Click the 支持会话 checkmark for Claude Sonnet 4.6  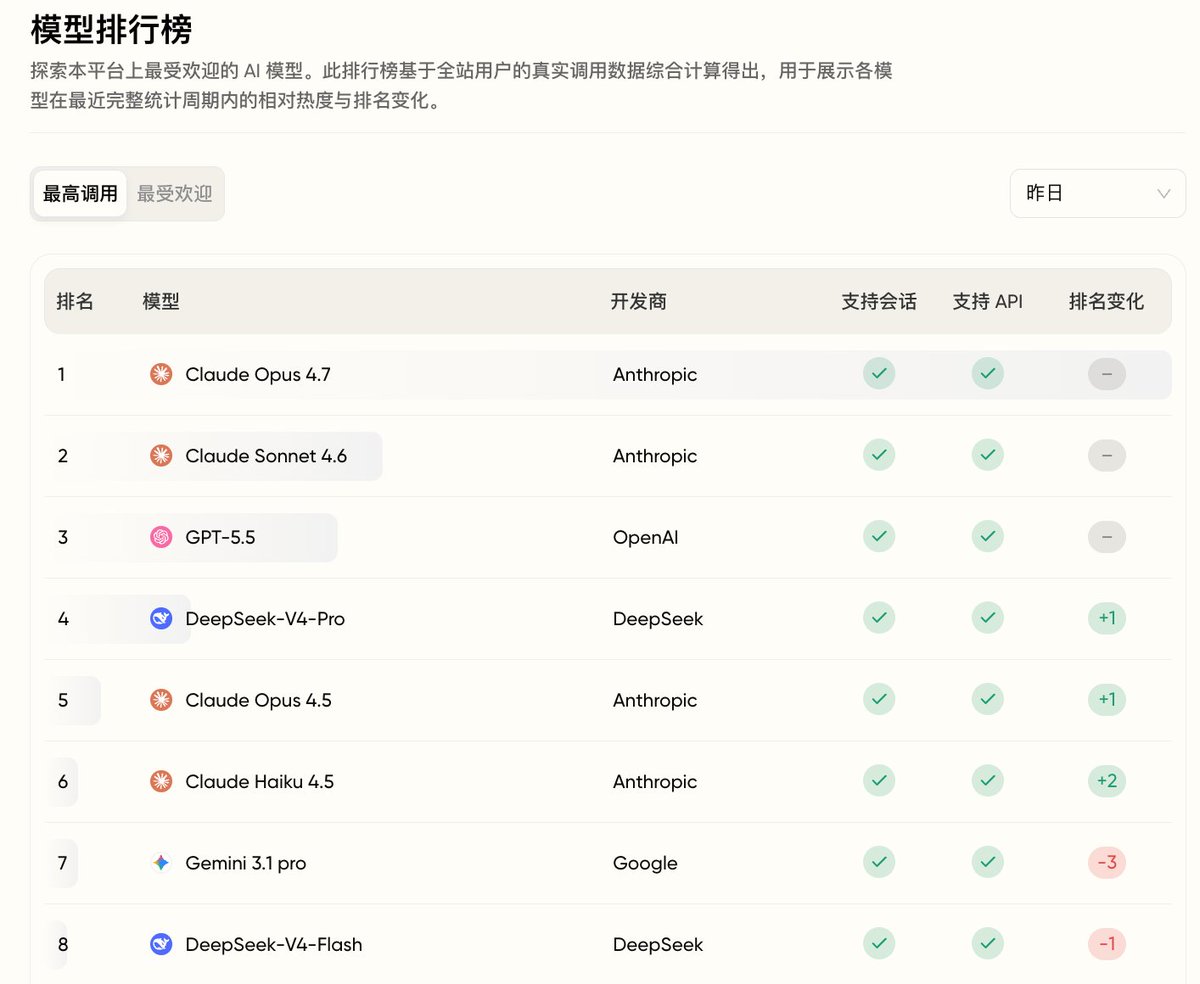(879, 456)
